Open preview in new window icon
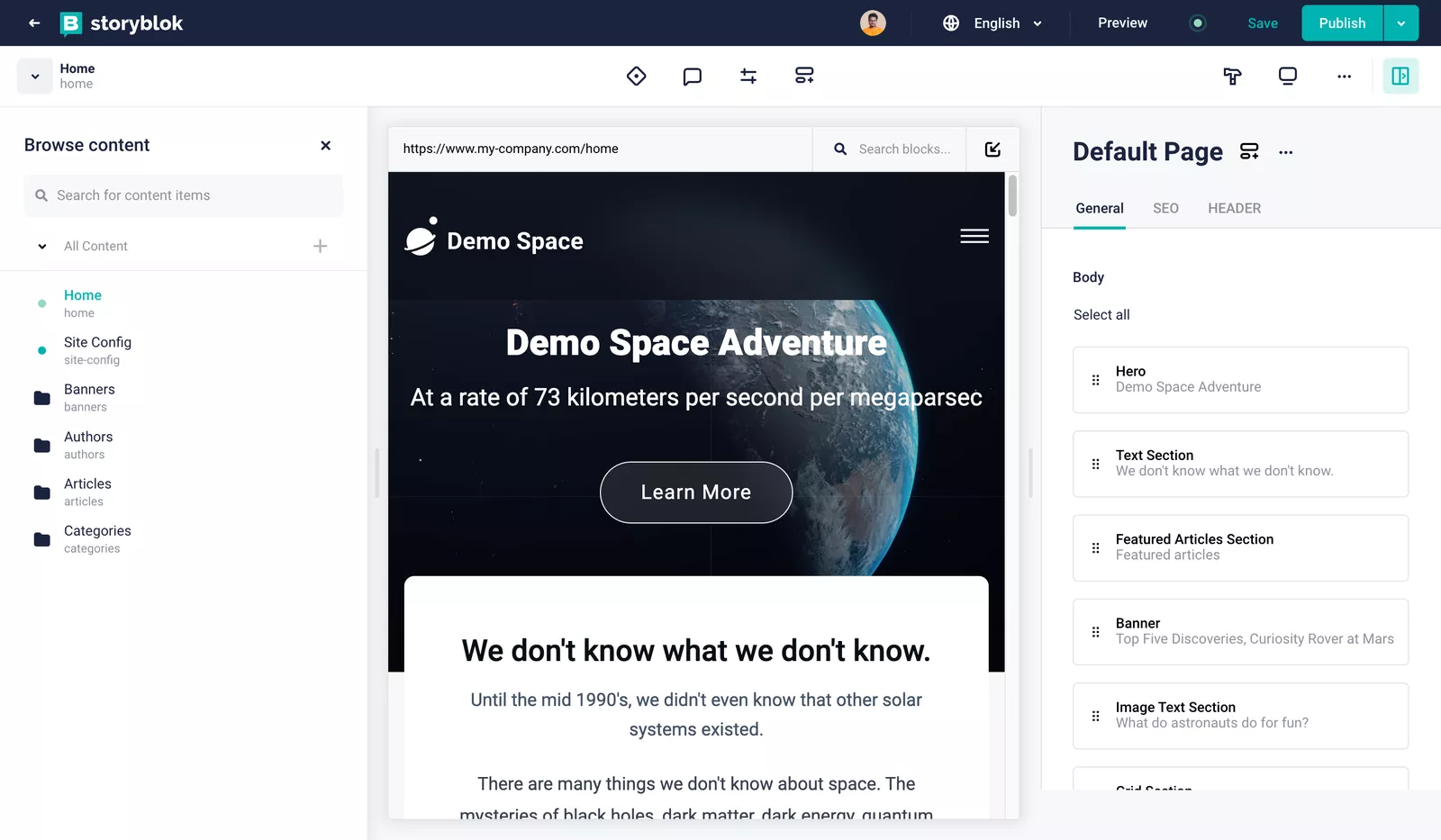Viewport: 1441px width, 840px height. [x=992, y=149]
